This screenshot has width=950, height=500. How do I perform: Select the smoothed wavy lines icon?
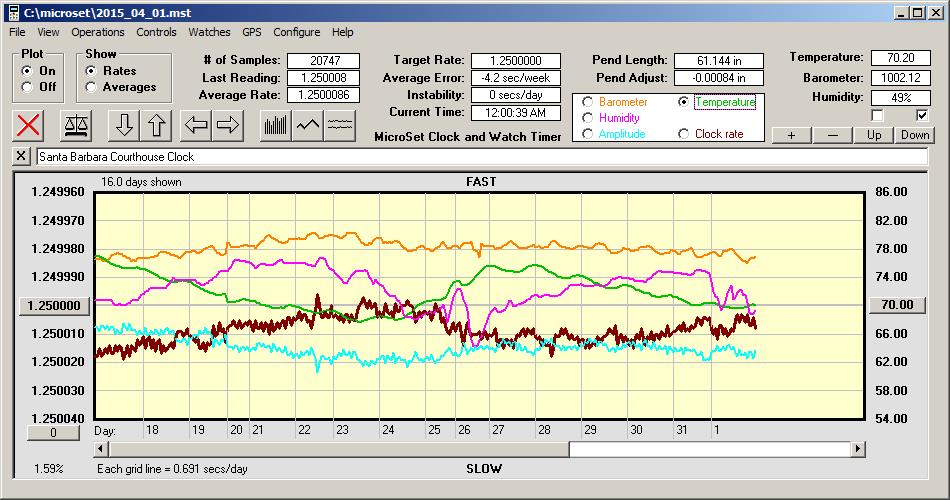[340, 125]
